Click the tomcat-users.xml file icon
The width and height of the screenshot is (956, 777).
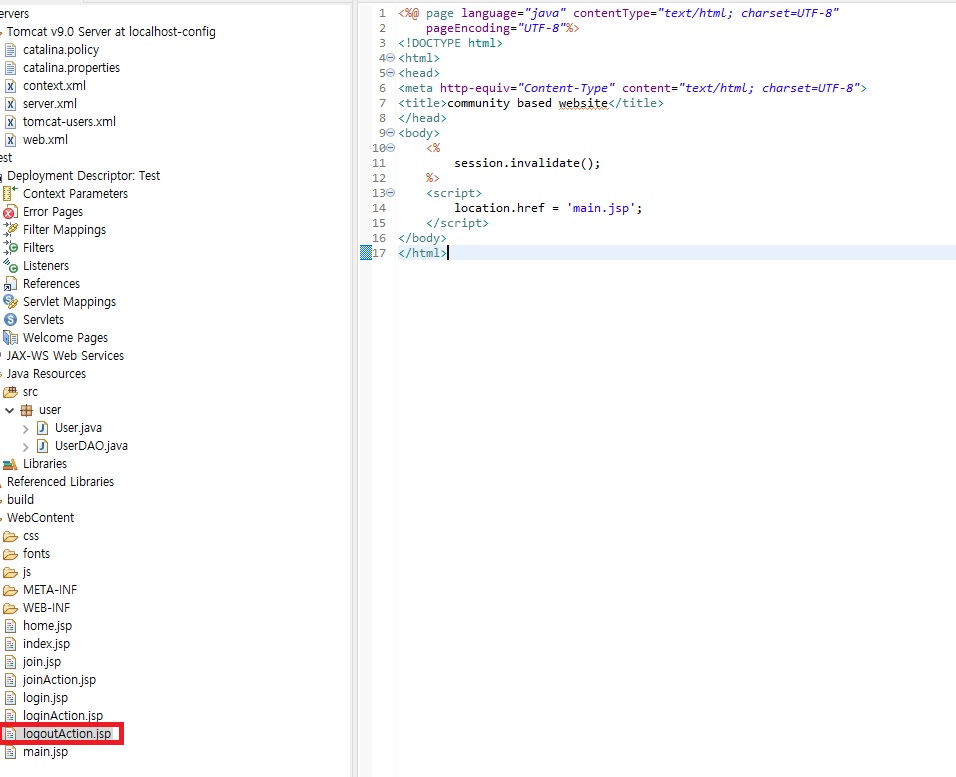pyautogui.click(x=10, y=122)
